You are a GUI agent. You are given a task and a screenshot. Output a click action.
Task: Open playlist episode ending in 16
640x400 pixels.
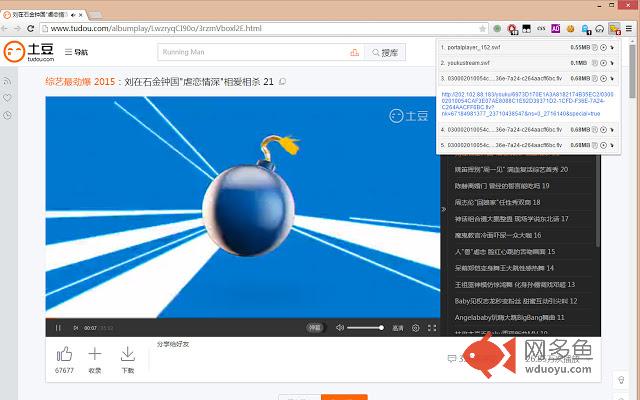tap(498, 235)
